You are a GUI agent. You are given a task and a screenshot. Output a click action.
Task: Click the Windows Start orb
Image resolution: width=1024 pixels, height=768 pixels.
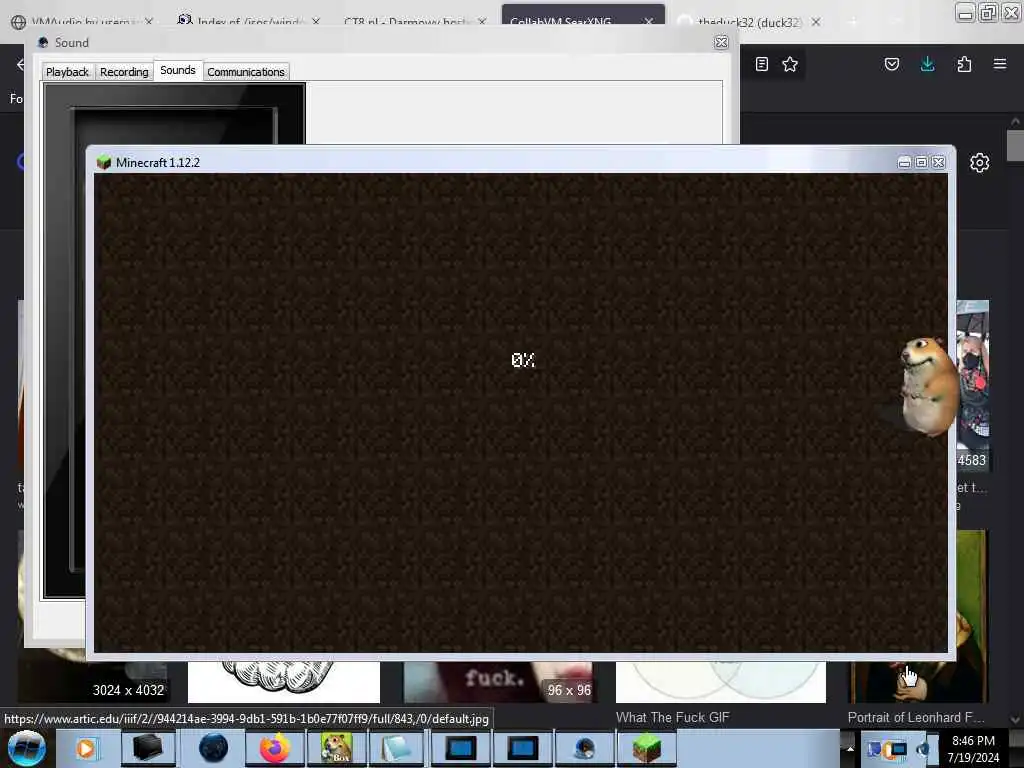click(x=27, y=748)
